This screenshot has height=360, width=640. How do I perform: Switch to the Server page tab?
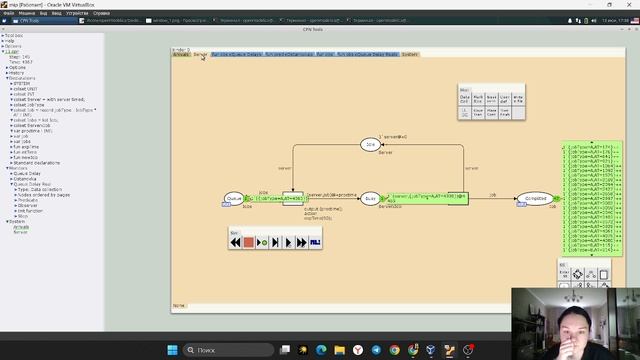point(200,54)
